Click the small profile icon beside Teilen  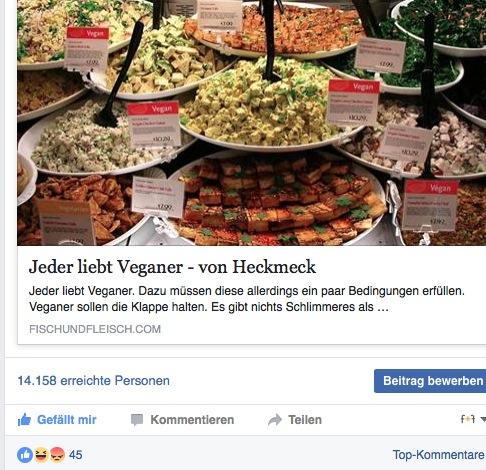pyautogui.click(x=468, y=419)
